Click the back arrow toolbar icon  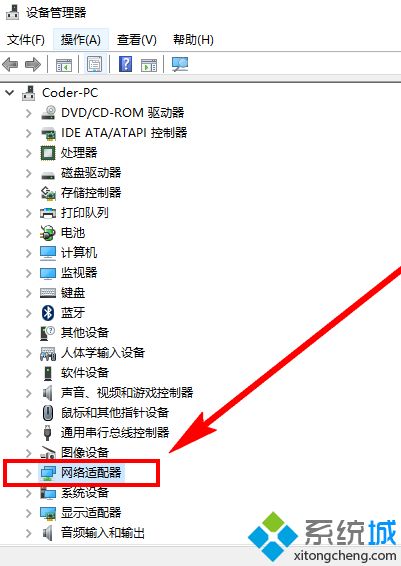click(10, 65)
